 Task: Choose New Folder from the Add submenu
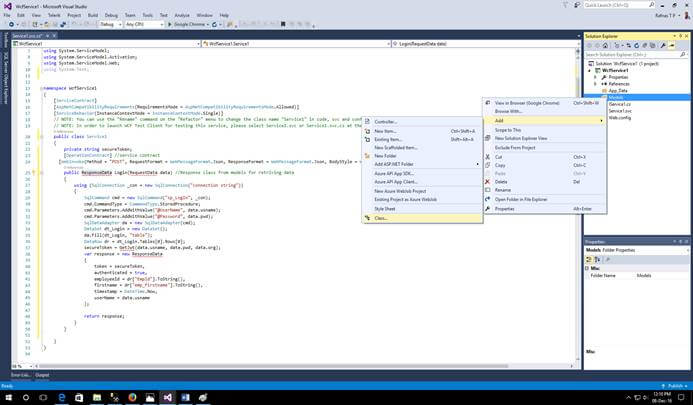tap(387, 156)
